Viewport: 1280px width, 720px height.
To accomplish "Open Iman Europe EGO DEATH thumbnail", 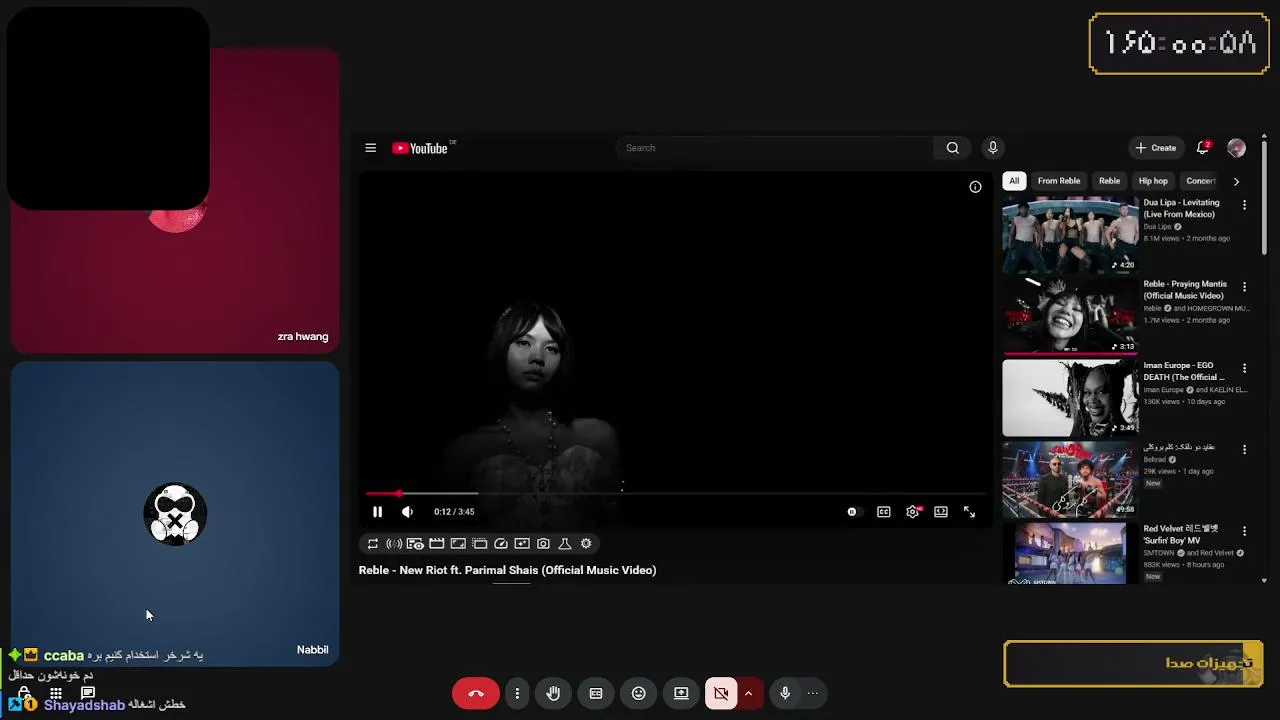I will pos(1070,398).
